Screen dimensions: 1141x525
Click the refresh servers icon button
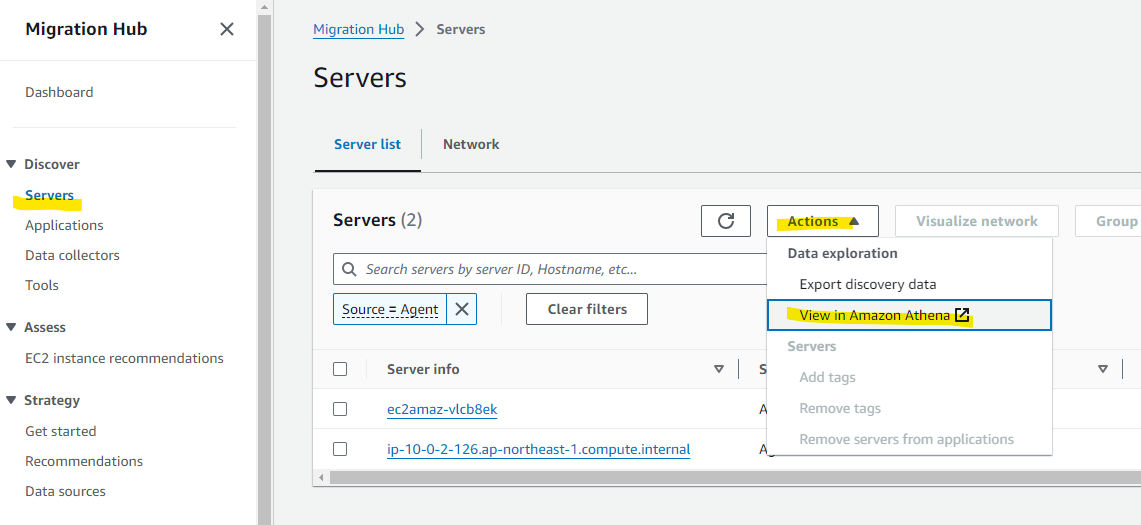(x=725, y=221)
